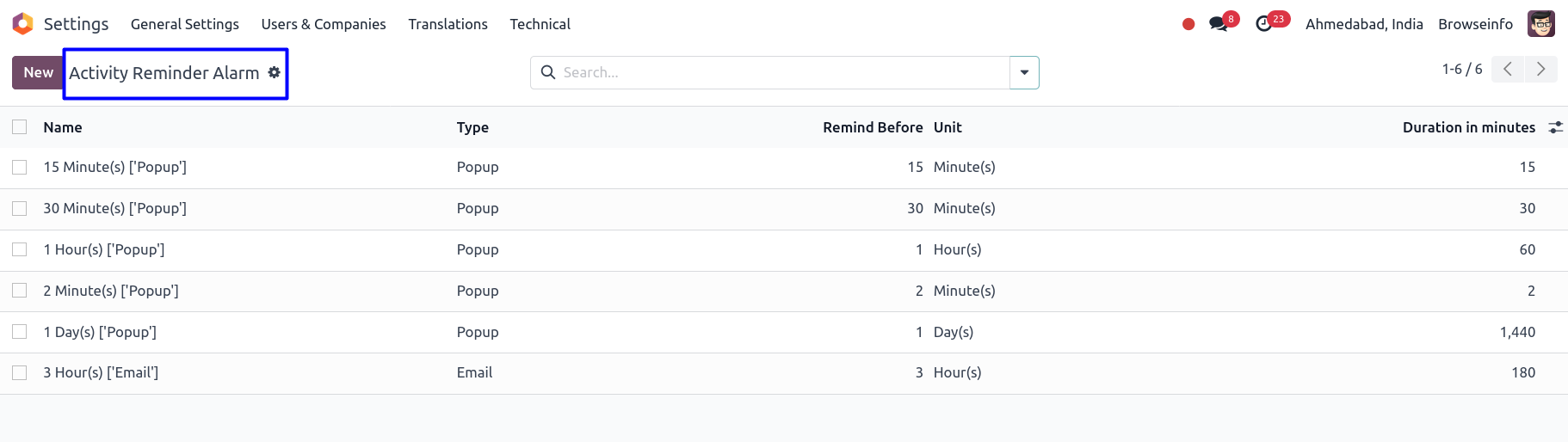Open the conversations messages icon
Viewport: 1568px width, 442px height.
[x=1219, y=24]
